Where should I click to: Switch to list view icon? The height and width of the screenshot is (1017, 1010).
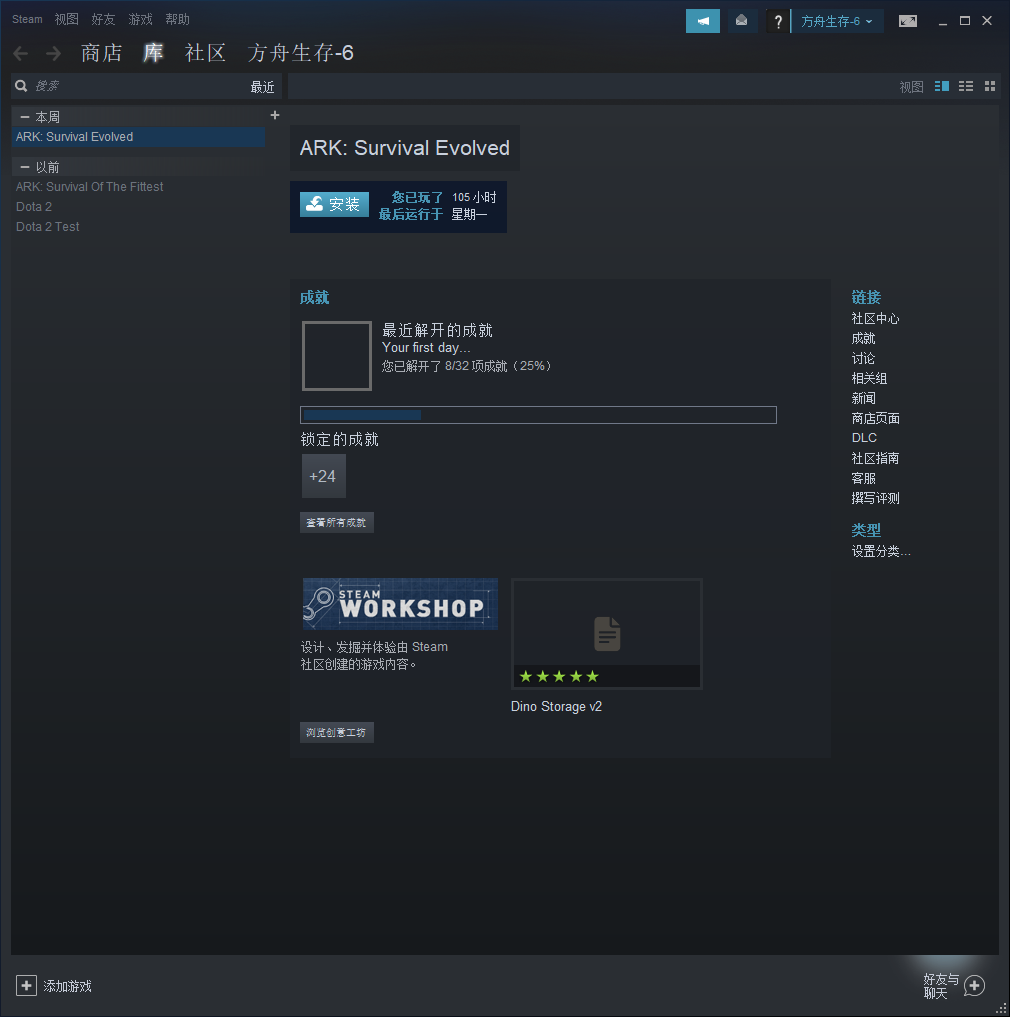(966, 86)
